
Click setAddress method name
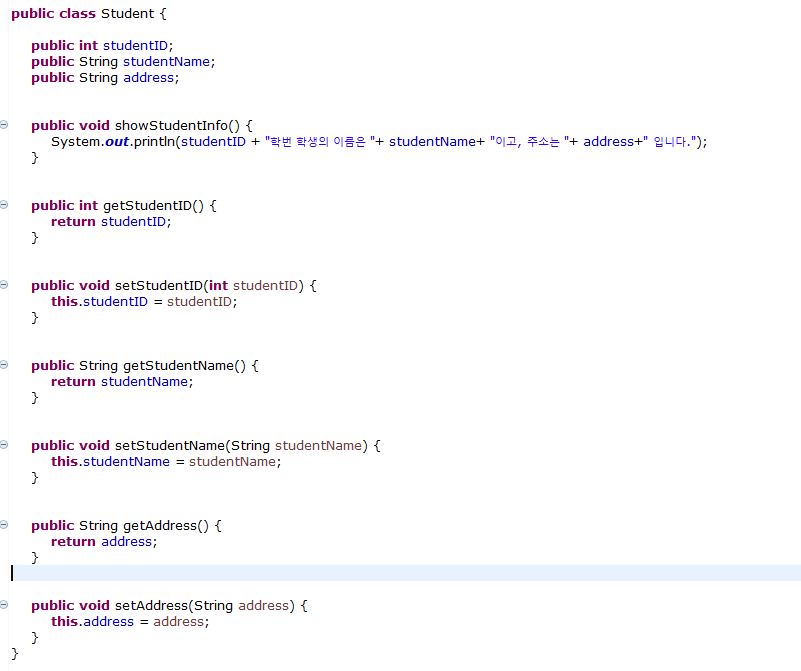(151, 606)
